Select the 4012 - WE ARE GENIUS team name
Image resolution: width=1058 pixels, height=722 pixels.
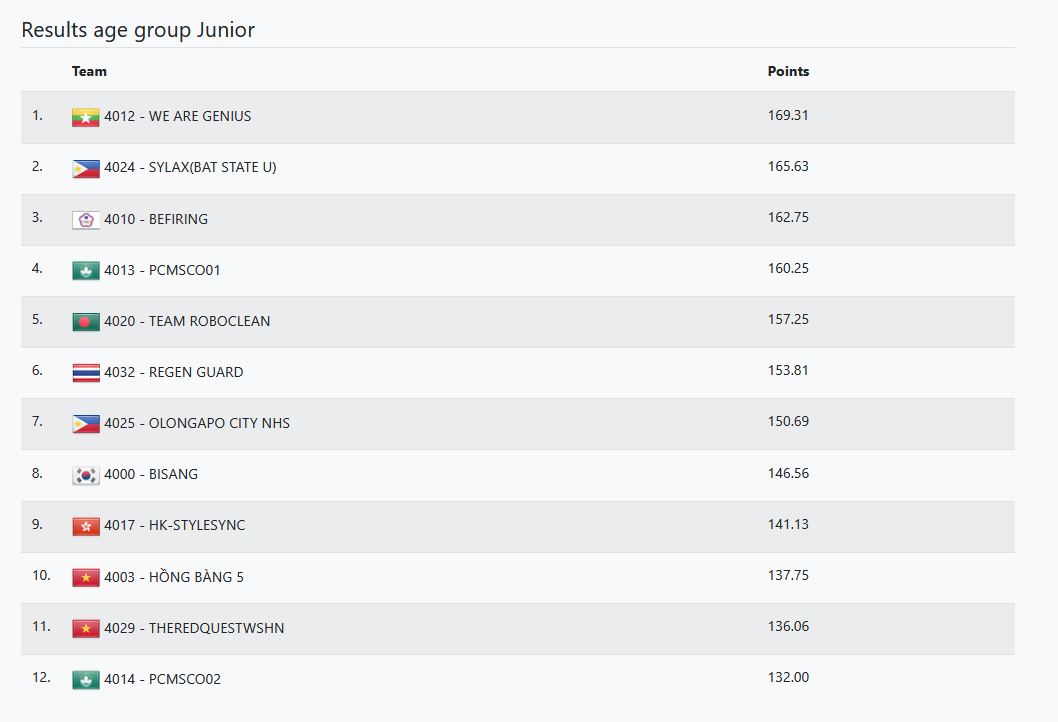[177, 117]
